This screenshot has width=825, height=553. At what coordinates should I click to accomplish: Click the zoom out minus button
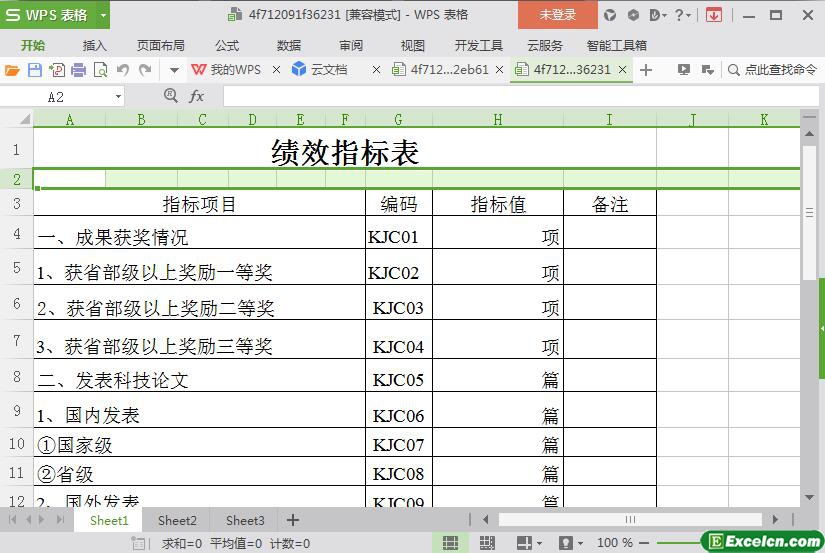(x=644, y=542)
